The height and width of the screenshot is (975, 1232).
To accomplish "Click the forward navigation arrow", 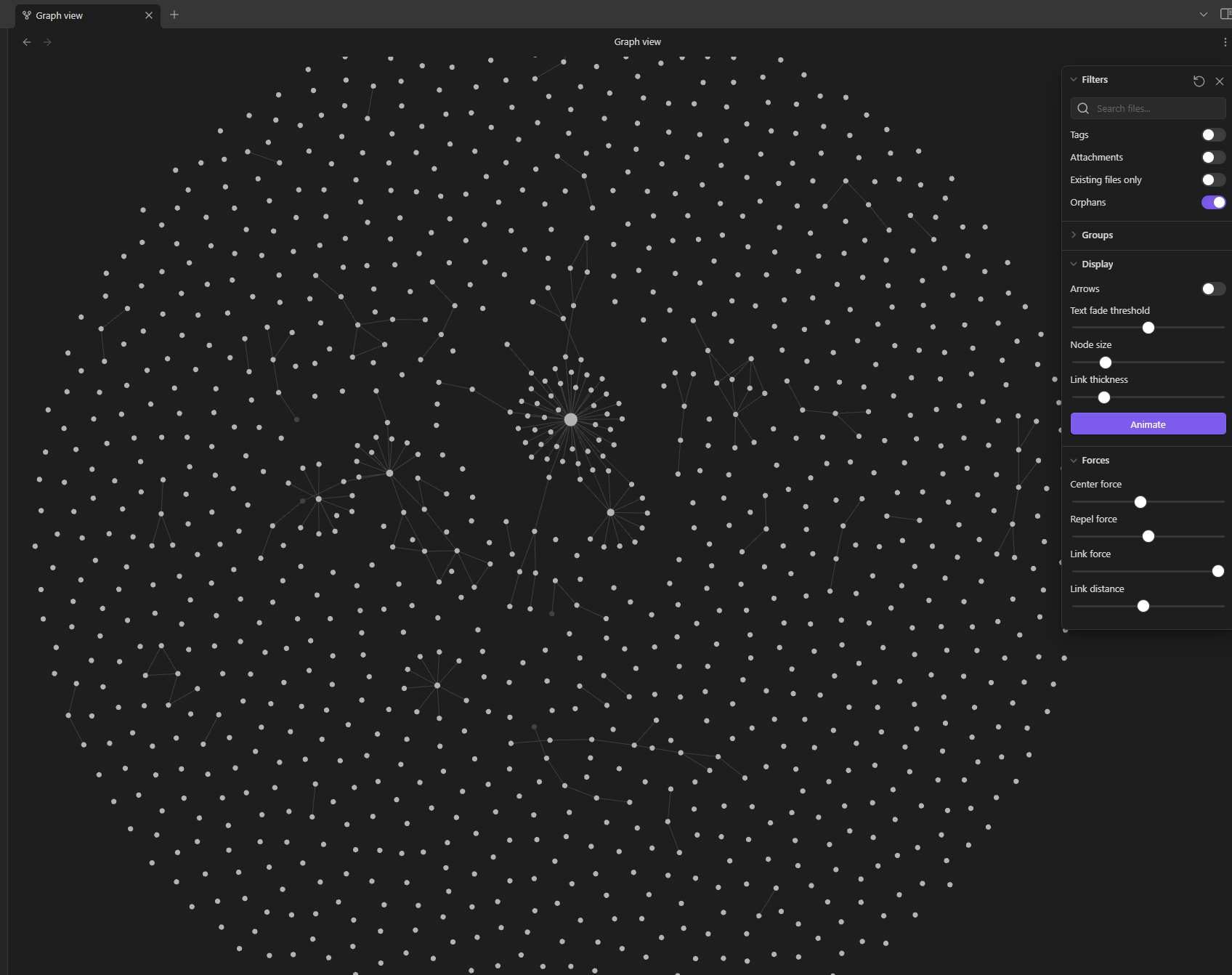I will click(x=47, y=41).
